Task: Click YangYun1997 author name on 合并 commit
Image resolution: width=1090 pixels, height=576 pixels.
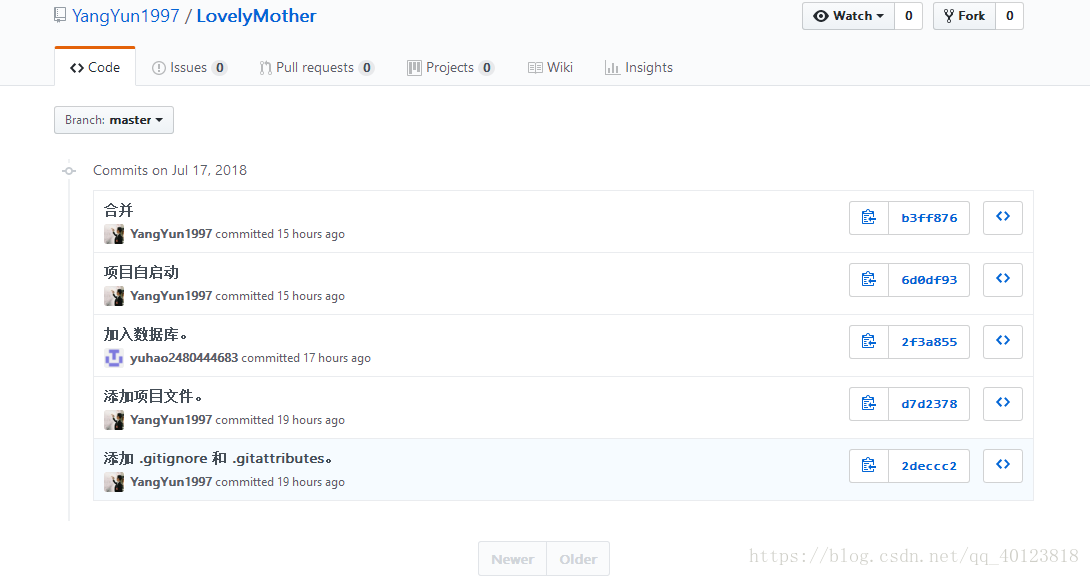Action: (171, 234)
